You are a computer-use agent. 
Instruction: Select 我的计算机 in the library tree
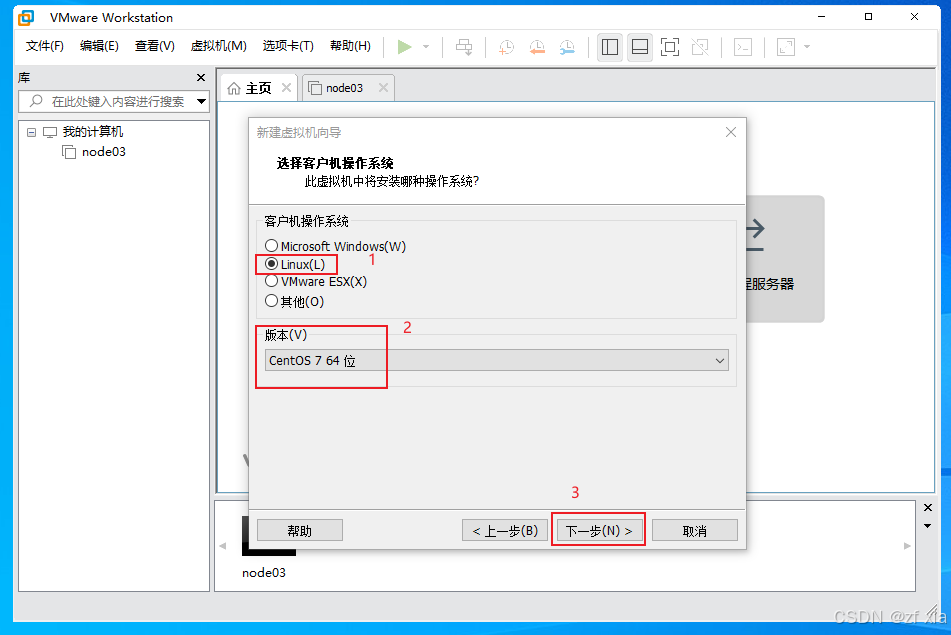[x=92, y=132]
